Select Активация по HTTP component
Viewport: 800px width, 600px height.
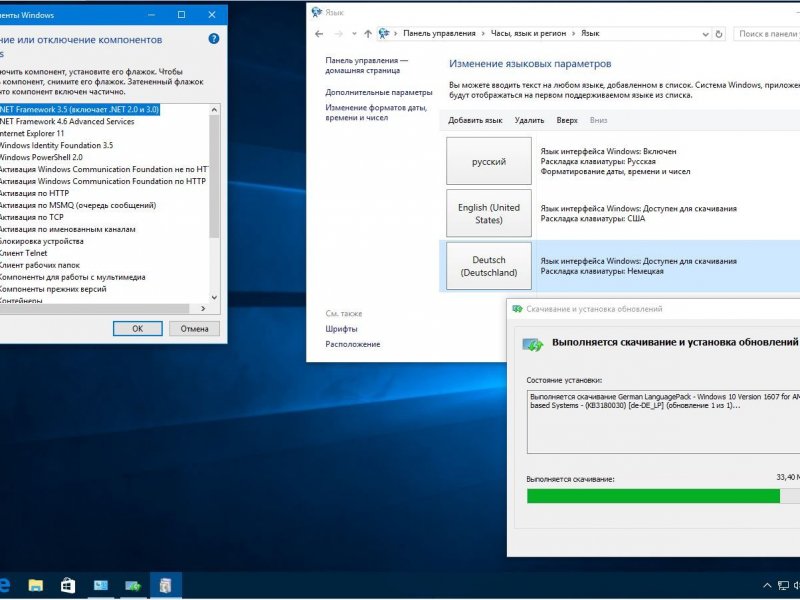coord(34,193)
